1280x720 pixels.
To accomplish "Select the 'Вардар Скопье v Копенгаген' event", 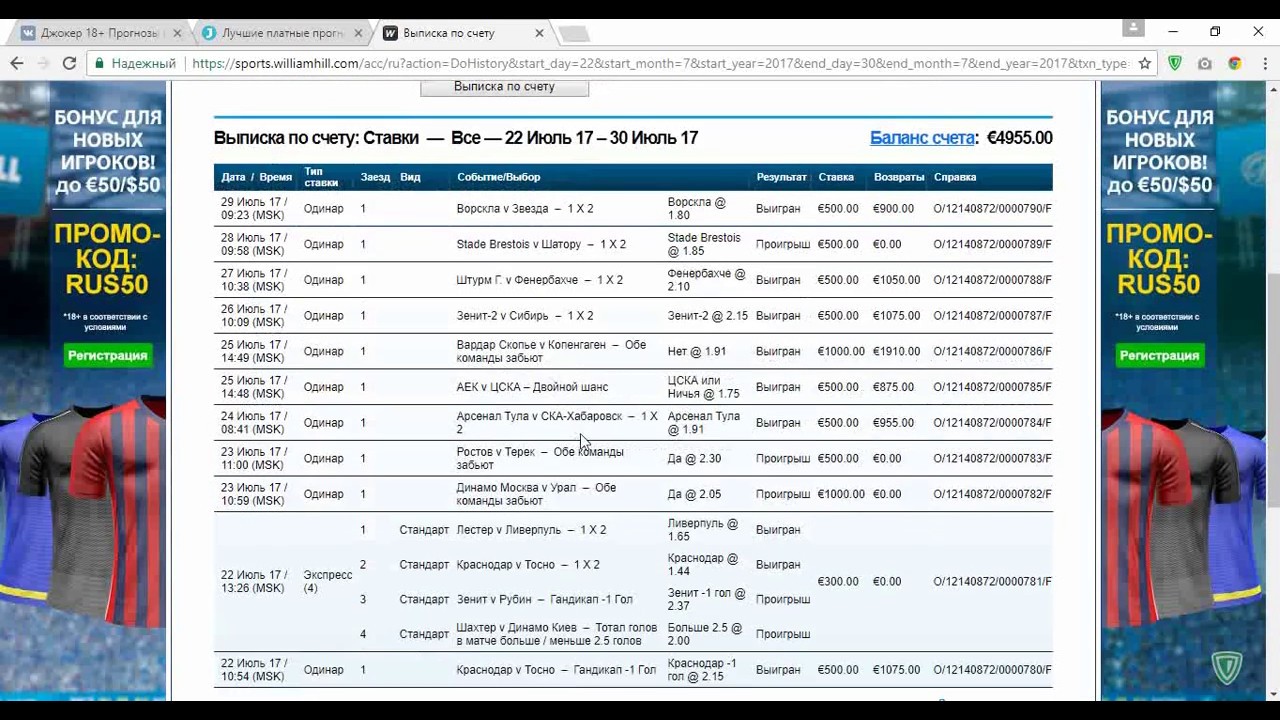I will pyautogui.click(x=551, y=352).
